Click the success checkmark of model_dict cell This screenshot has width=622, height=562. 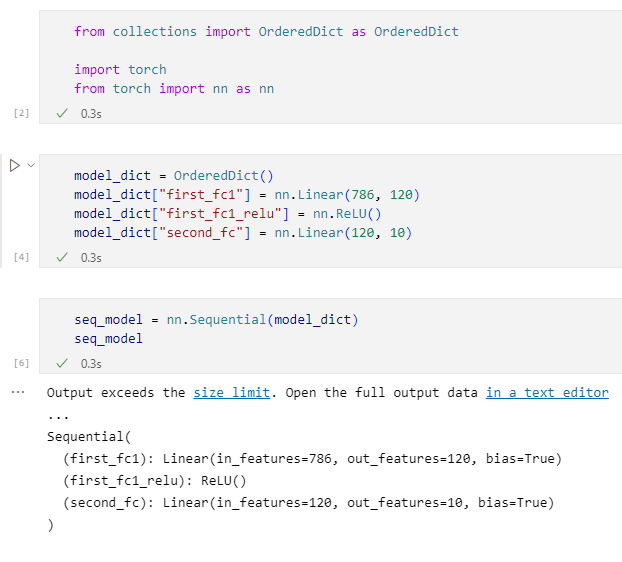pos(62,258)
